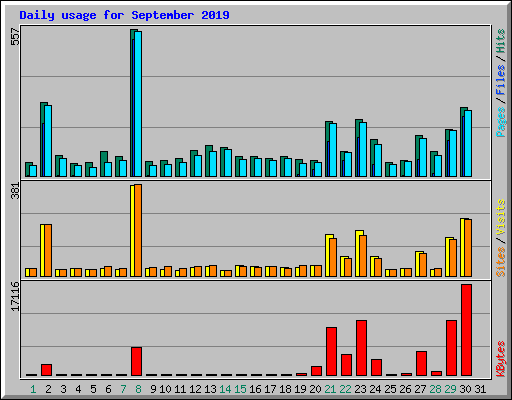Click day 17 on the date axis

[x=270, y=389]
